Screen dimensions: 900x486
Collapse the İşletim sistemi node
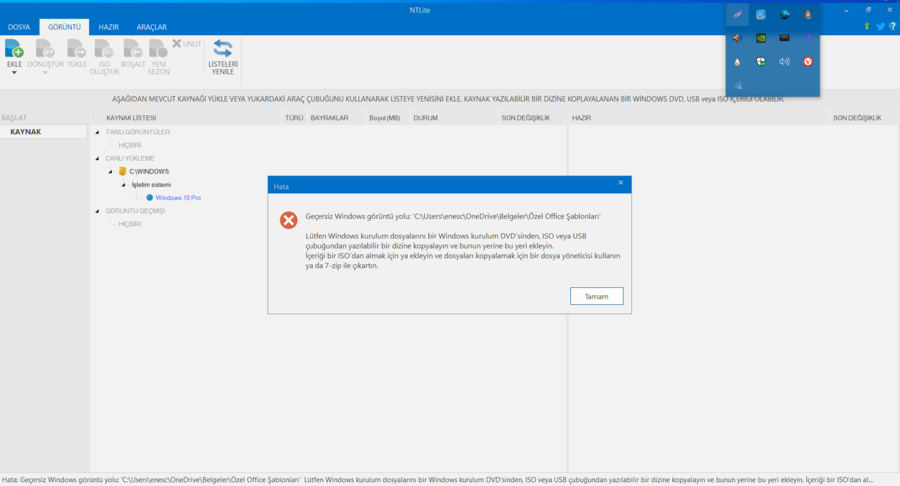tap(123, 185)
